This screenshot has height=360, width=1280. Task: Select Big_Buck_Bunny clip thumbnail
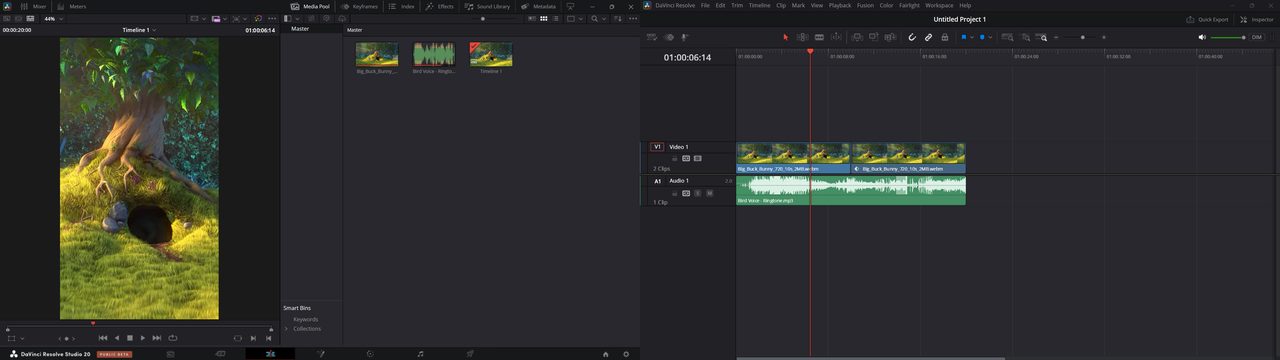(x=377, y=55)
